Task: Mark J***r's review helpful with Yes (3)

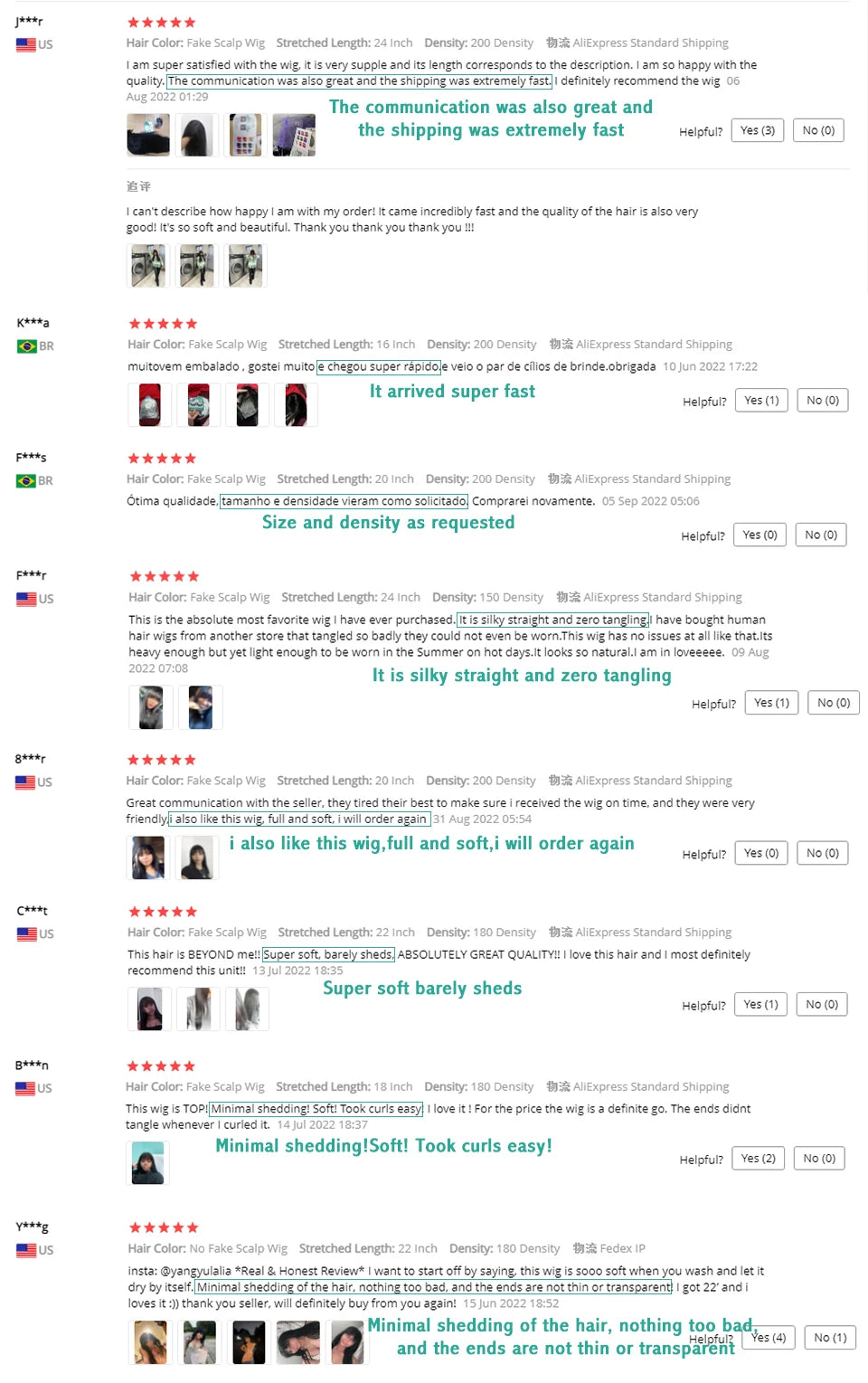Action: pyautogui.click(x=757, y=130)
